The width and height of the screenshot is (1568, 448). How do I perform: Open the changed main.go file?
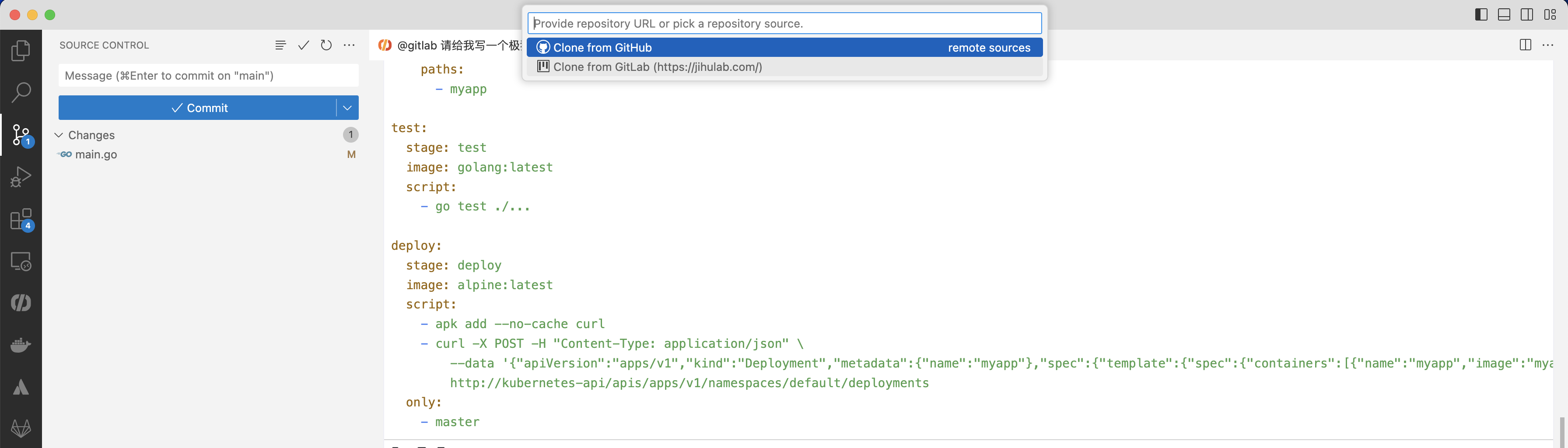pos(96,154)
